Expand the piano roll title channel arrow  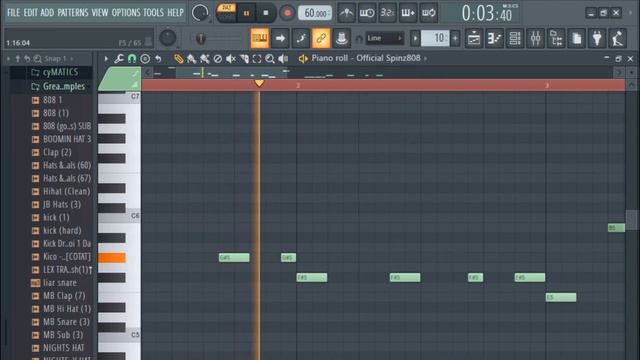point(426,59)
